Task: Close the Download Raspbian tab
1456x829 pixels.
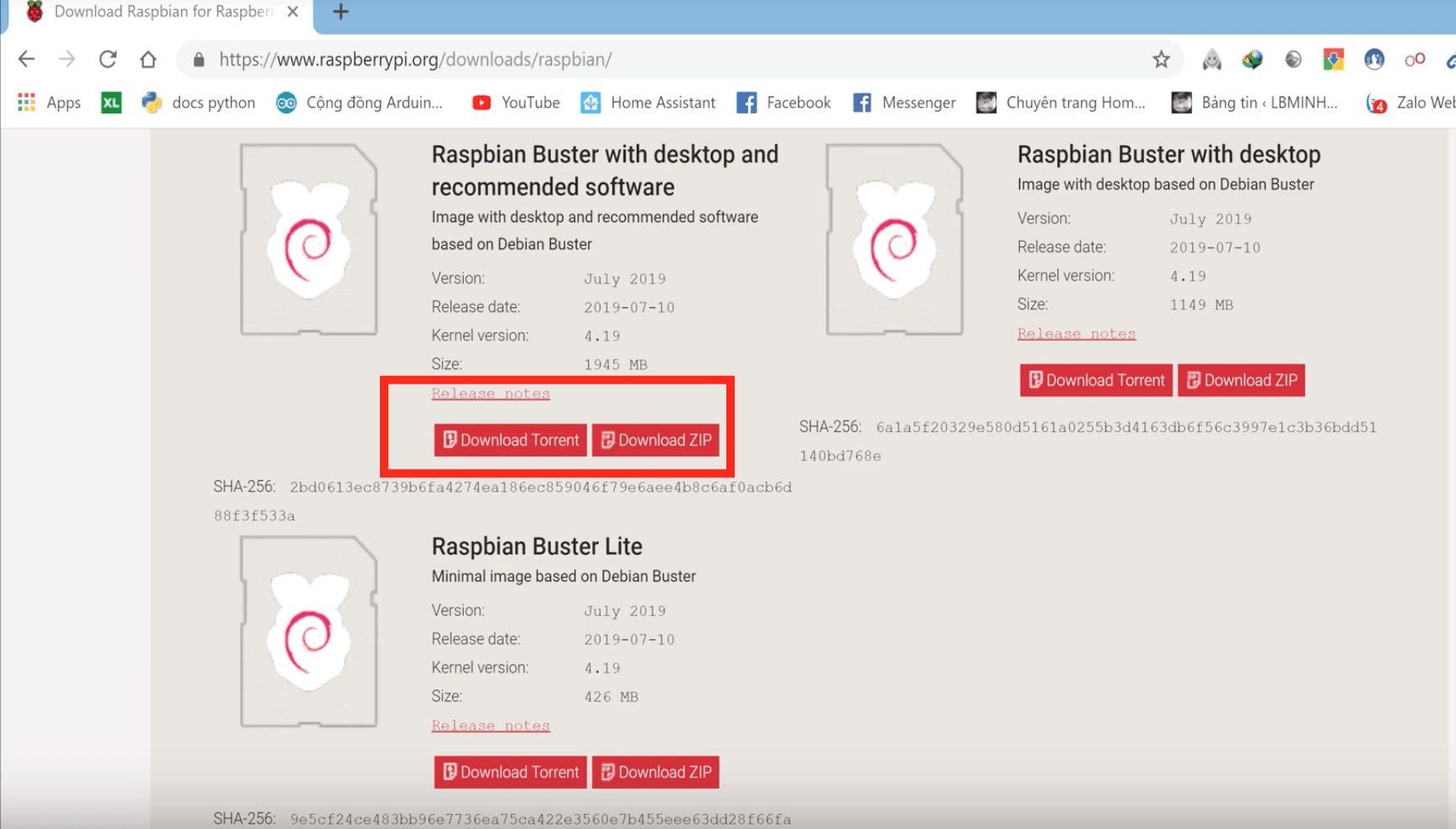Action: pos(293,12)
